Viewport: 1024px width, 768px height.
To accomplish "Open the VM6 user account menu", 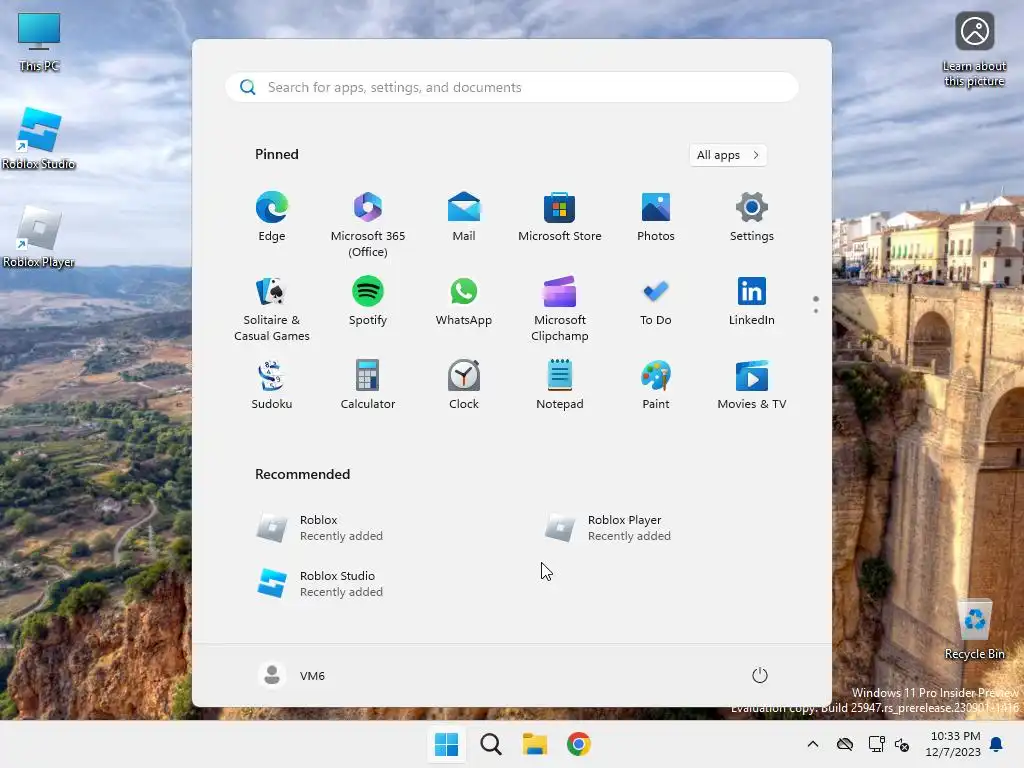I will (x=292, y=675).
